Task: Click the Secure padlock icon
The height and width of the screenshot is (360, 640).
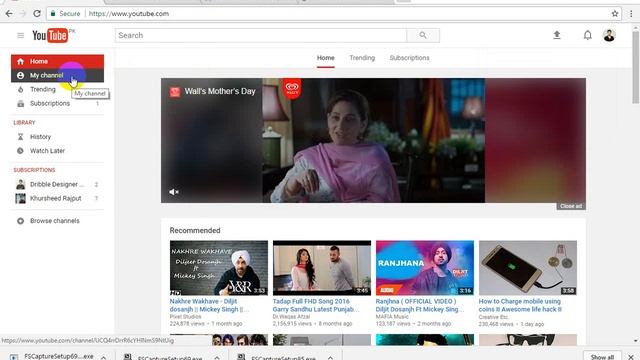Action: coord(53,13)
